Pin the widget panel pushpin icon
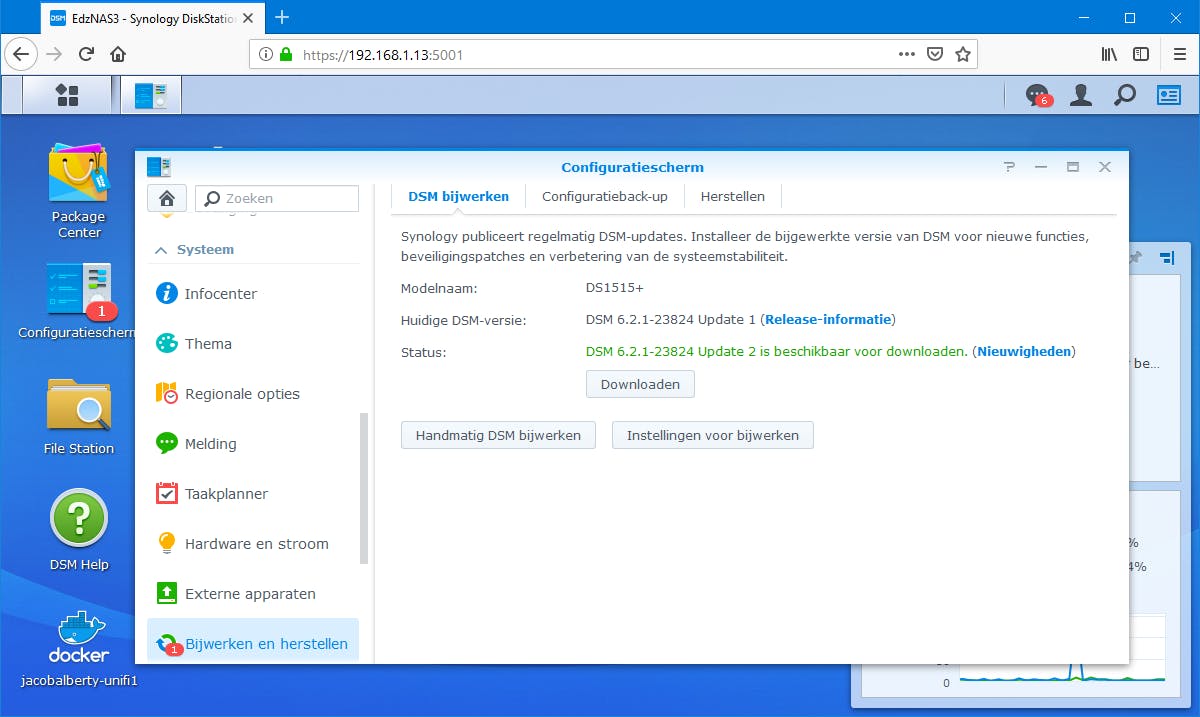 (1134, 258)
